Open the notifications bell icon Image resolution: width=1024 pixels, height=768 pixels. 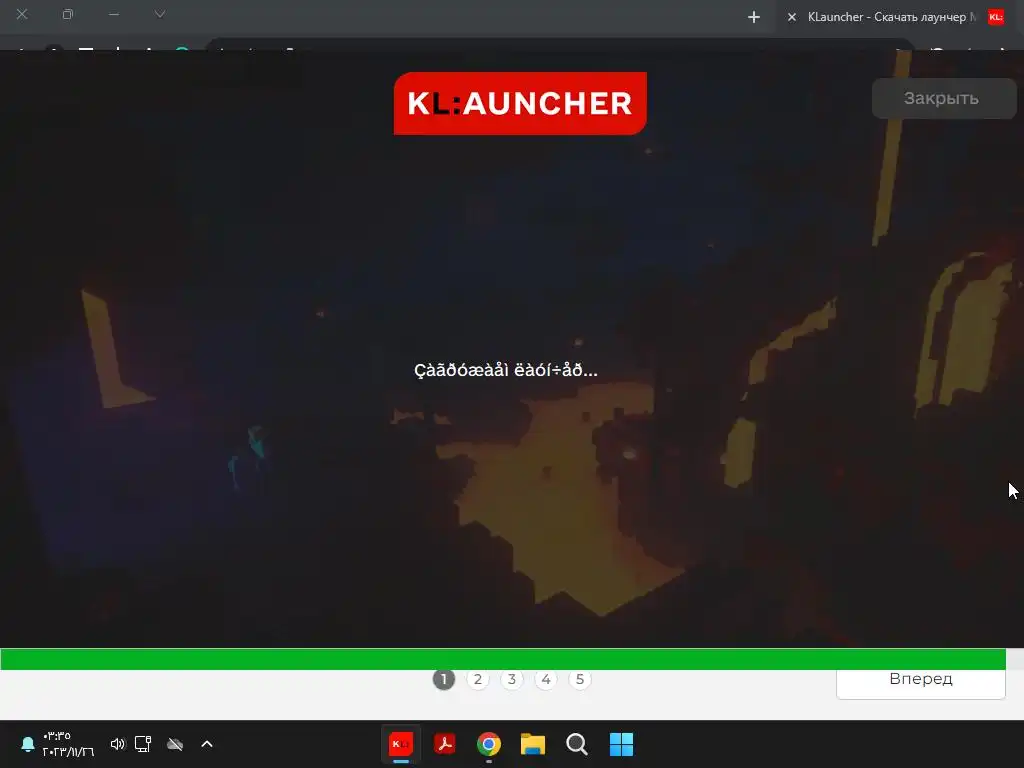click(x=27, y=744)
